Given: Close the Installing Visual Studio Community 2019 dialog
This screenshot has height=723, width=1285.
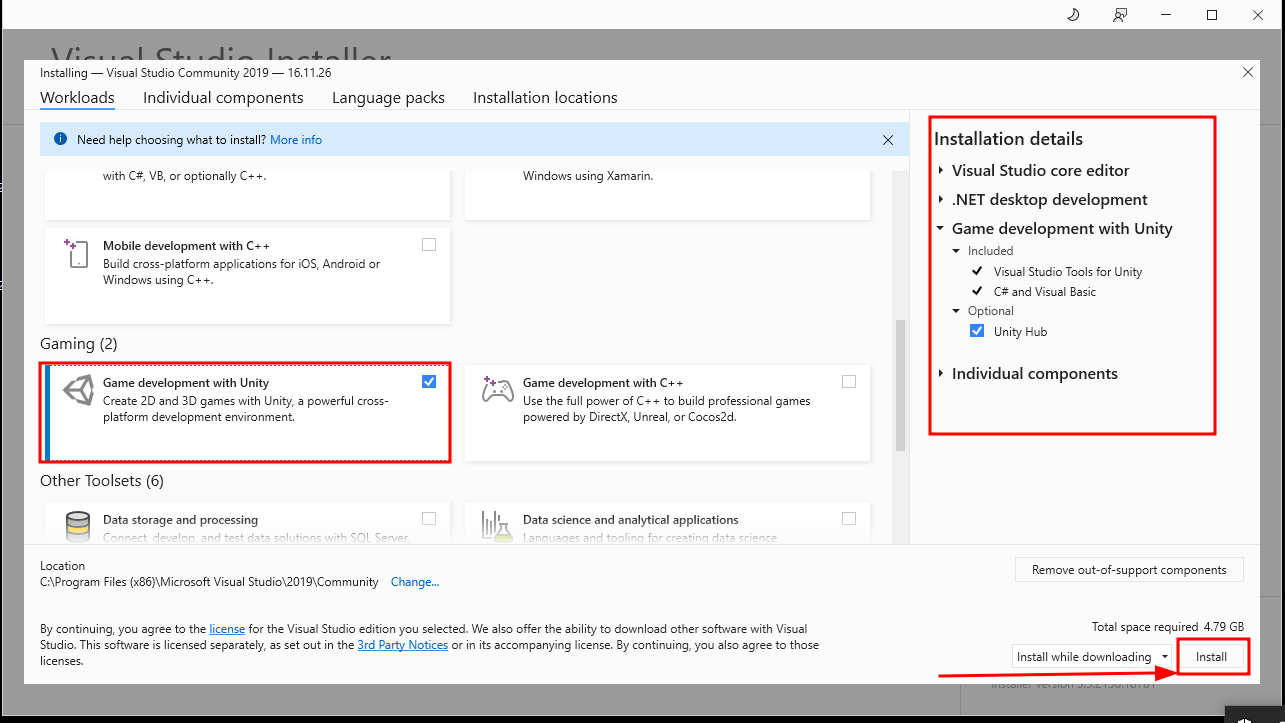Looking at the screenshot, I should tap(1247, 72).
